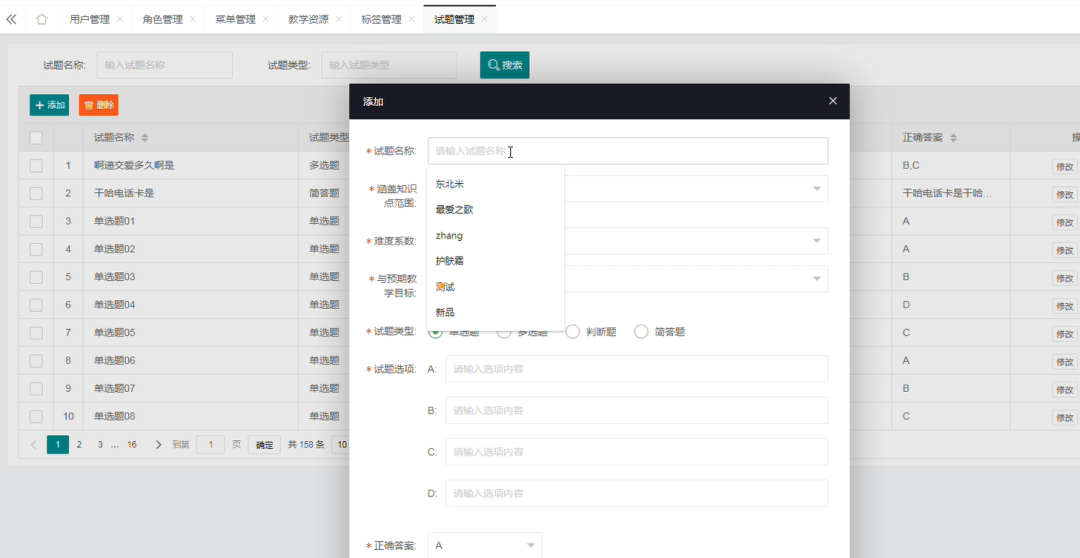The width and height of the screenshot is (1080, 558).
Task: Focus option D content input
Action: (x=637, y=493)
